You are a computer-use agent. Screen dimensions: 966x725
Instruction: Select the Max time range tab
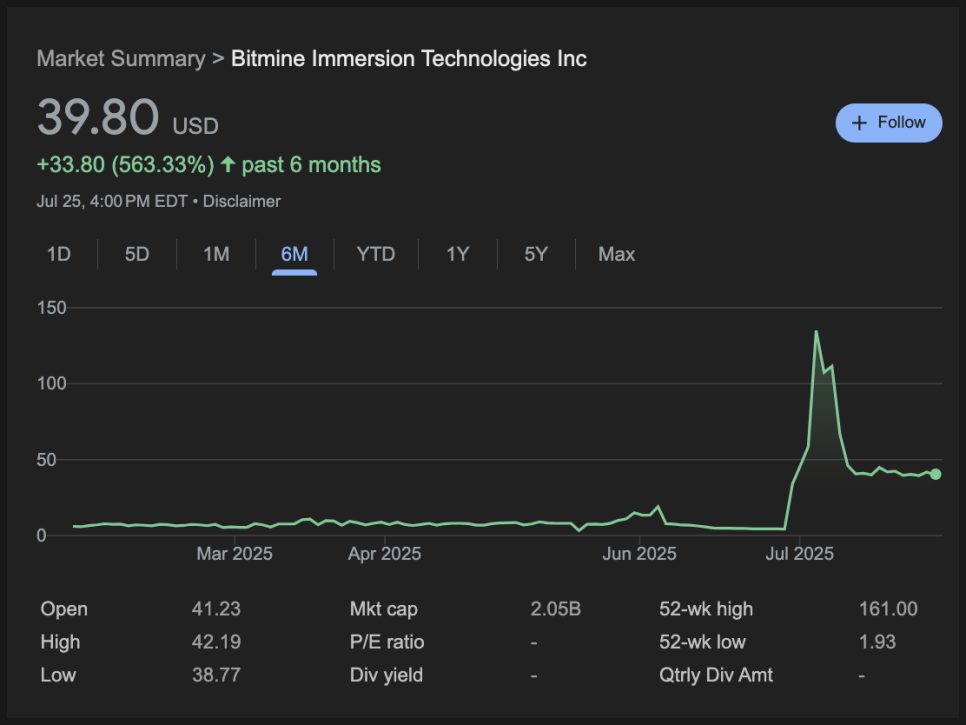[616, 254]
